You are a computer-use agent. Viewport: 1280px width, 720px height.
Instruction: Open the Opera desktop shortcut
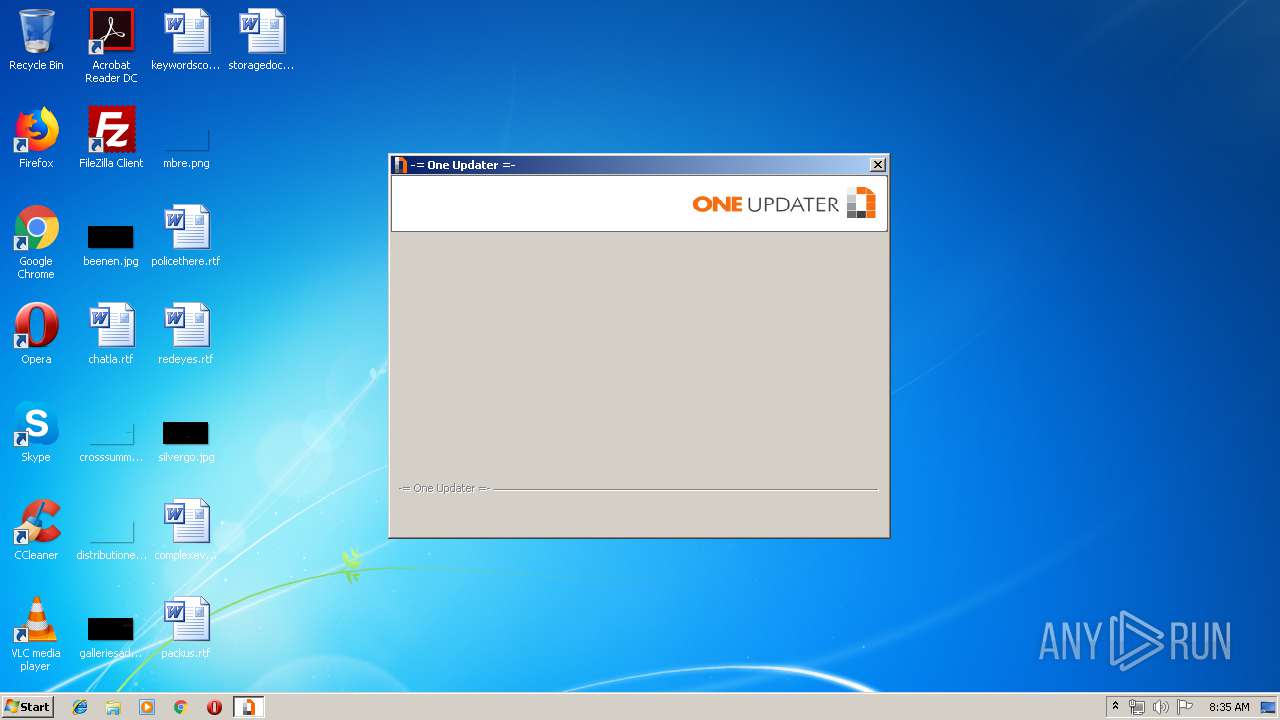(x=36, y=334)
